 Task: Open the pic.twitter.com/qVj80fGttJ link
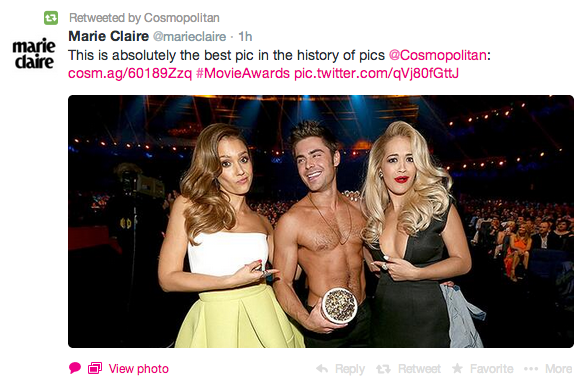376,73
